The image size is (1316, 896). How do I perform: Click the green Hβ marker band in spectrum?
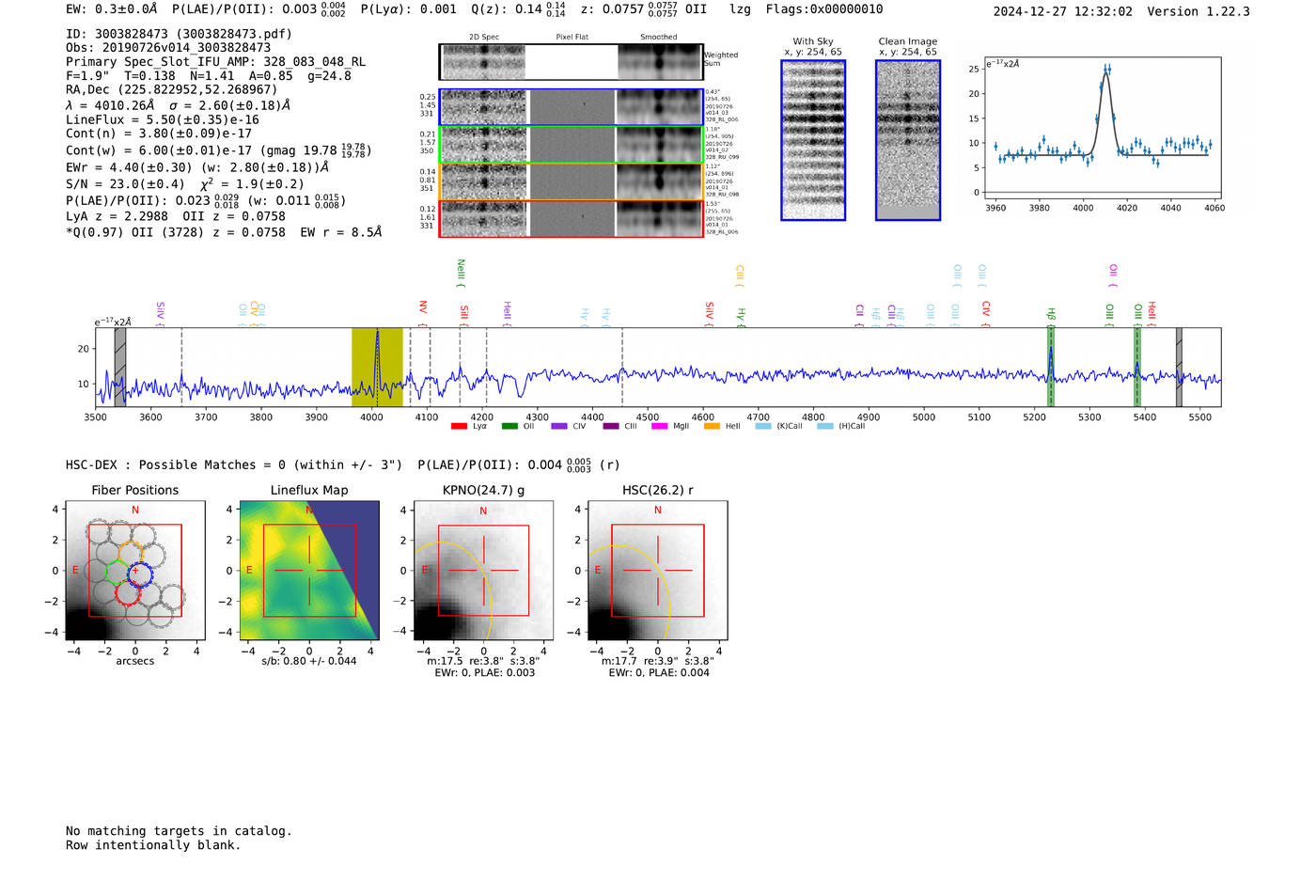coord(1051,367)
